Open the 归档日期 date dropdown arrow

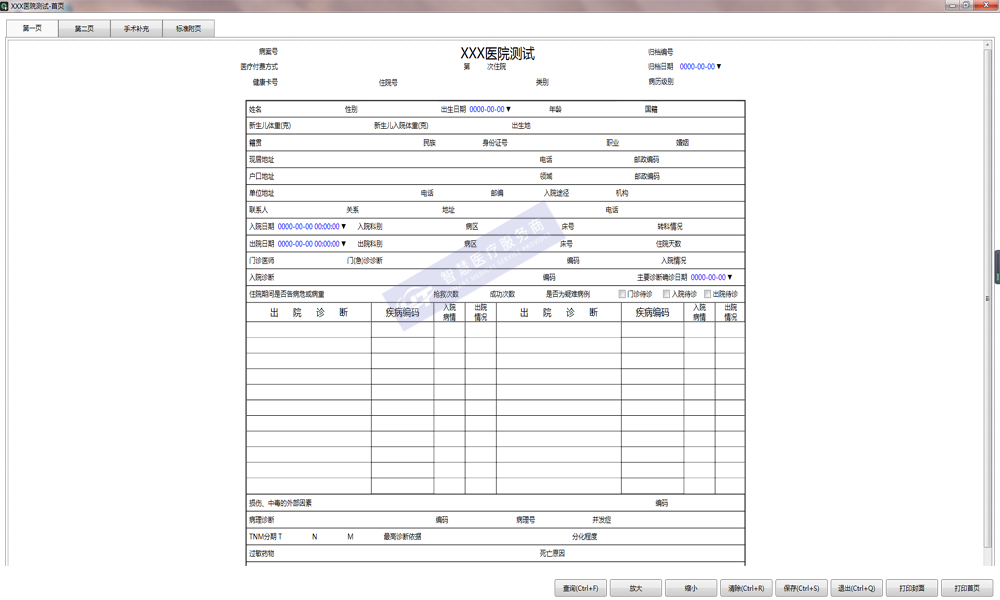pos(719,67)
